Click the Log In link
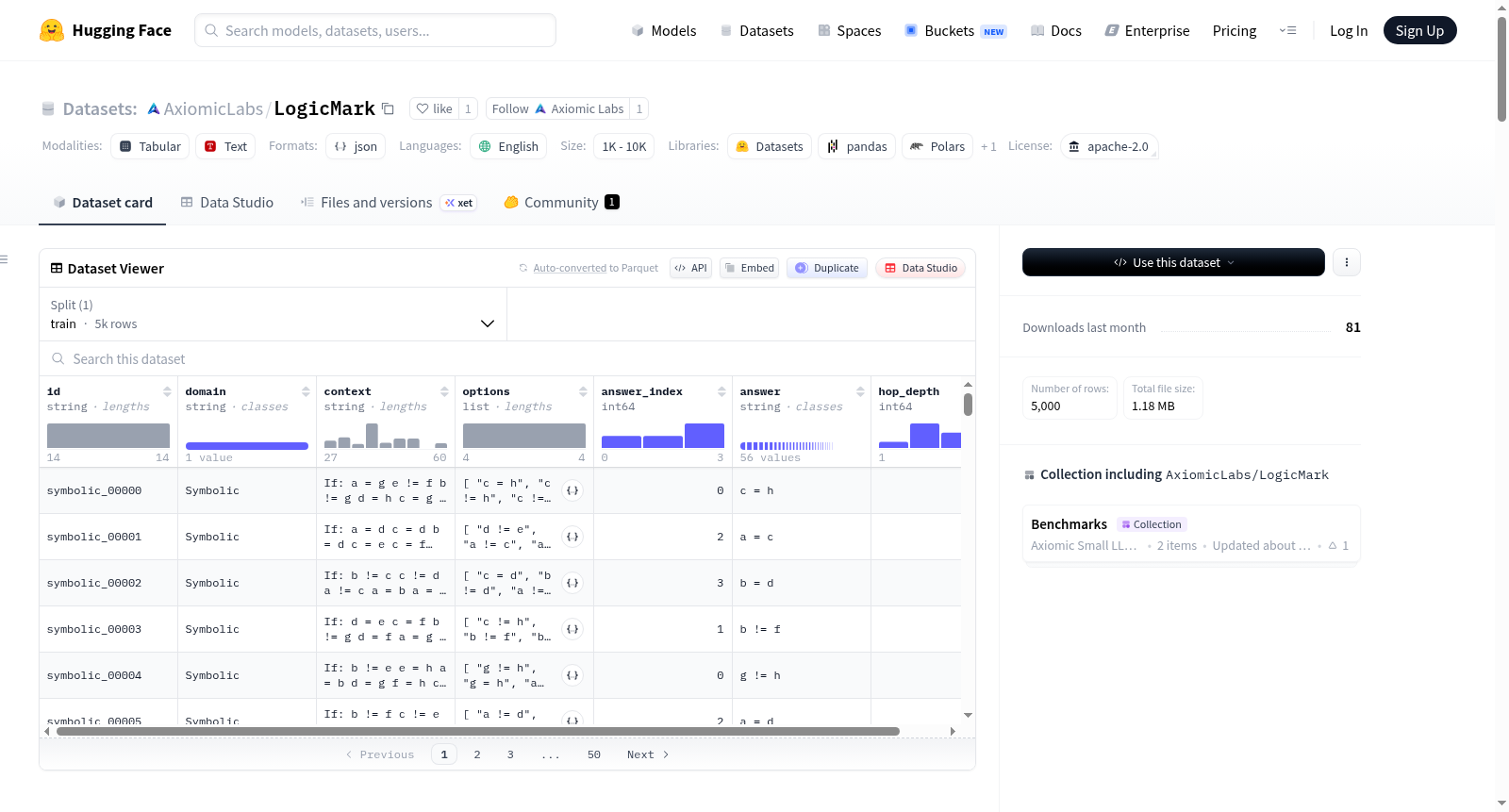Viewport: 1509px width, 812px height. [1349, 30]
